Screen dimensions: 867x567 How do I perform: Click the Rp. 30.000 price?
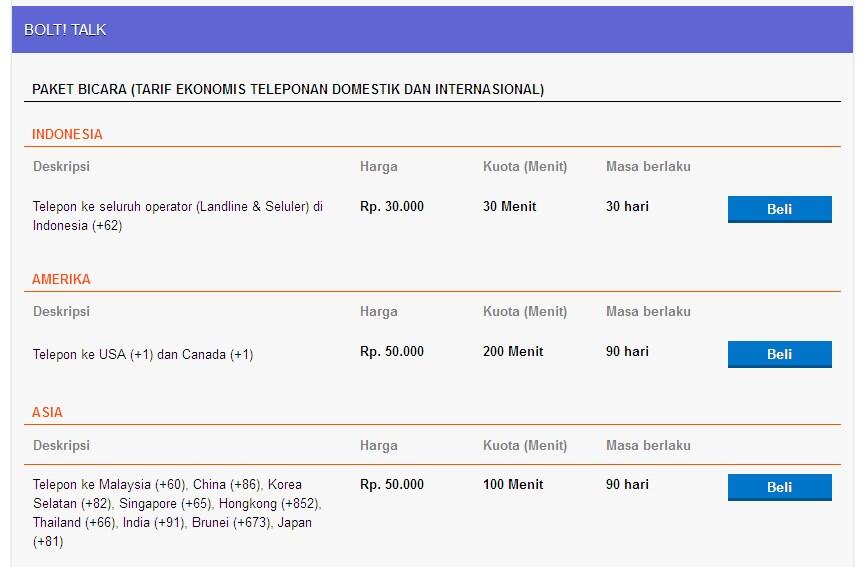392,206
